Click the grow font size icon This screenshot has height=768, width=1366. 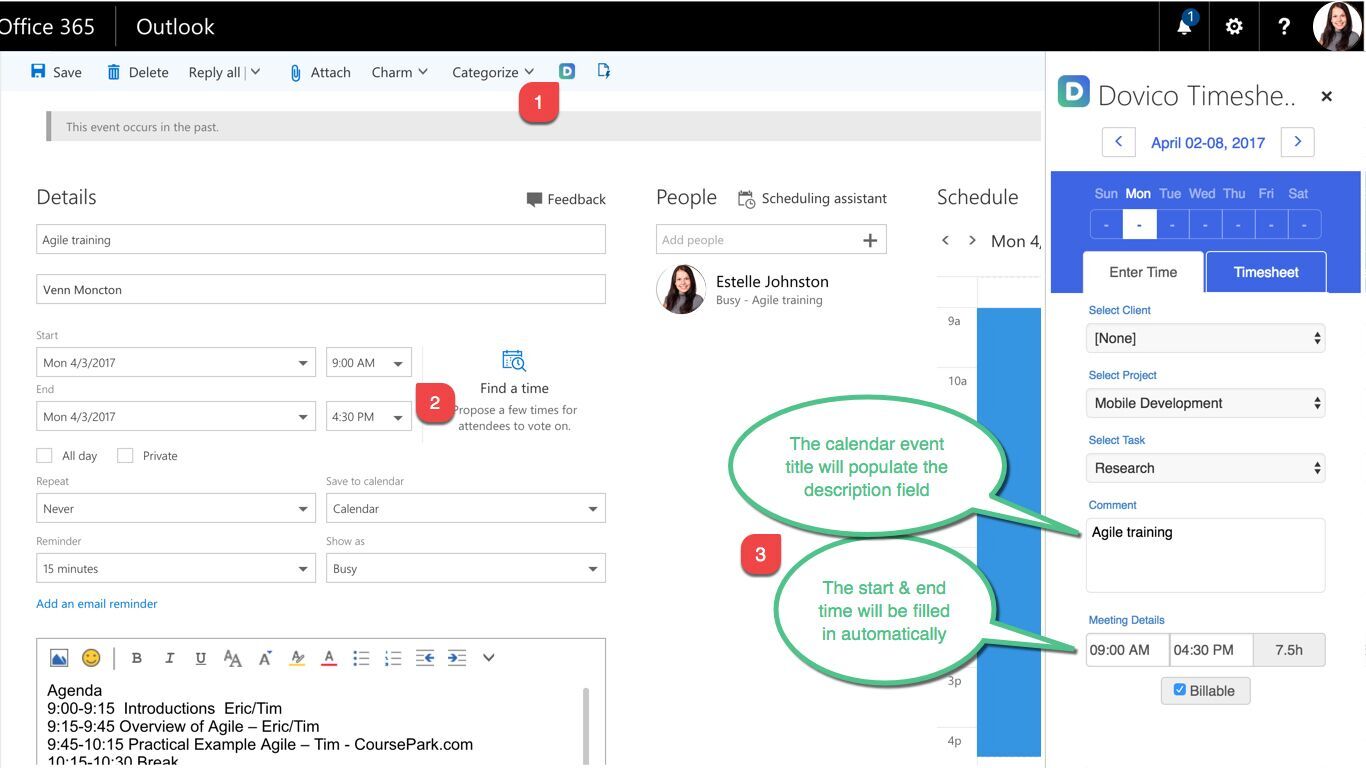click(265, 658)
